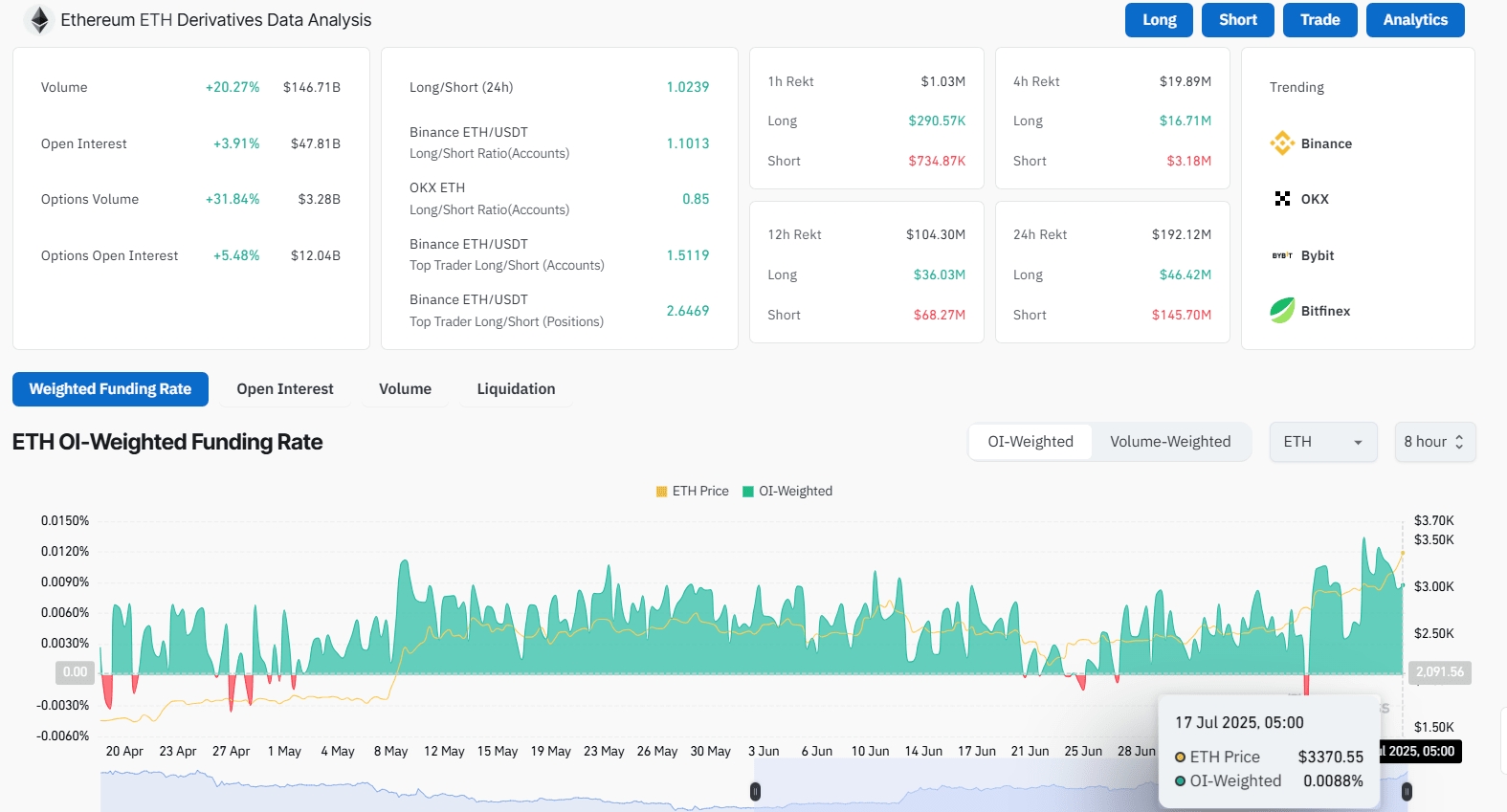The image size is (1507, 812).
Task: Select the OI-Weighted funding rate option
Action: pos(1031,442)
